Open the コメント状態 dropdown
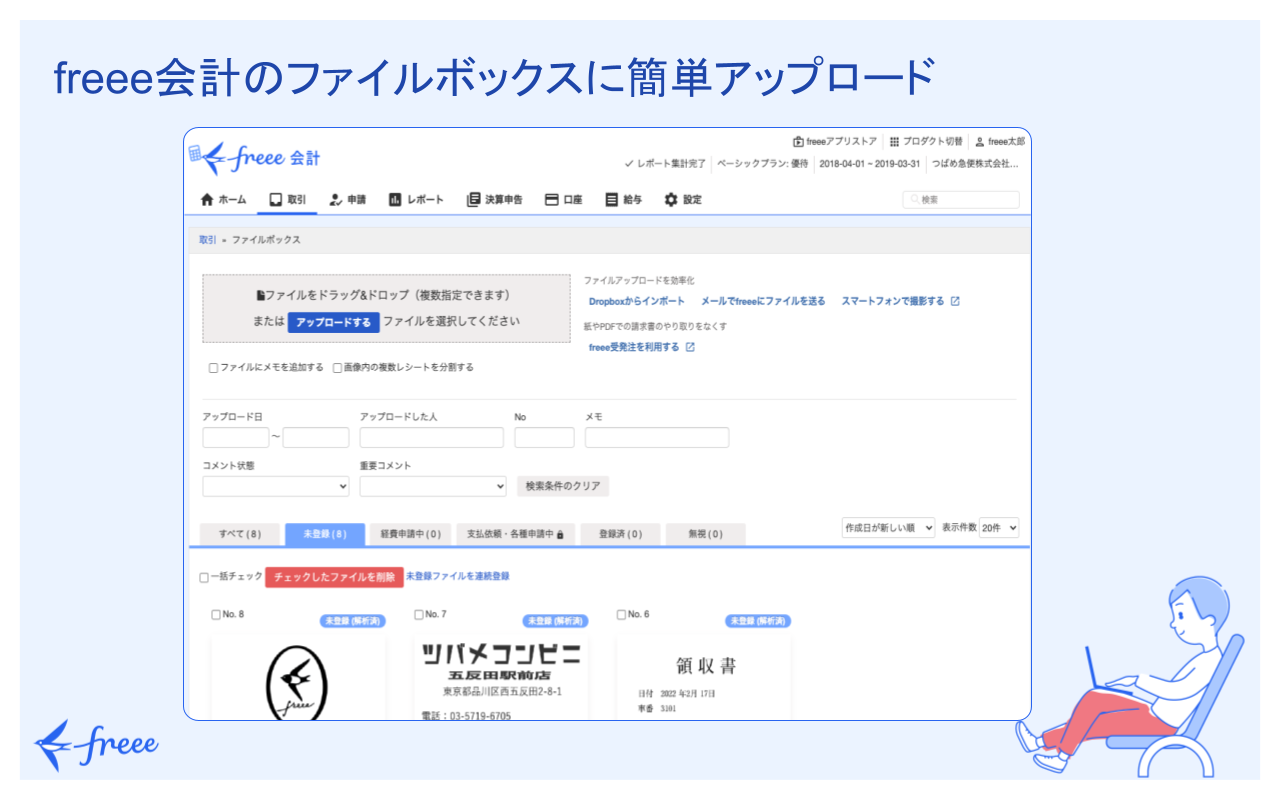 [275, 486]
